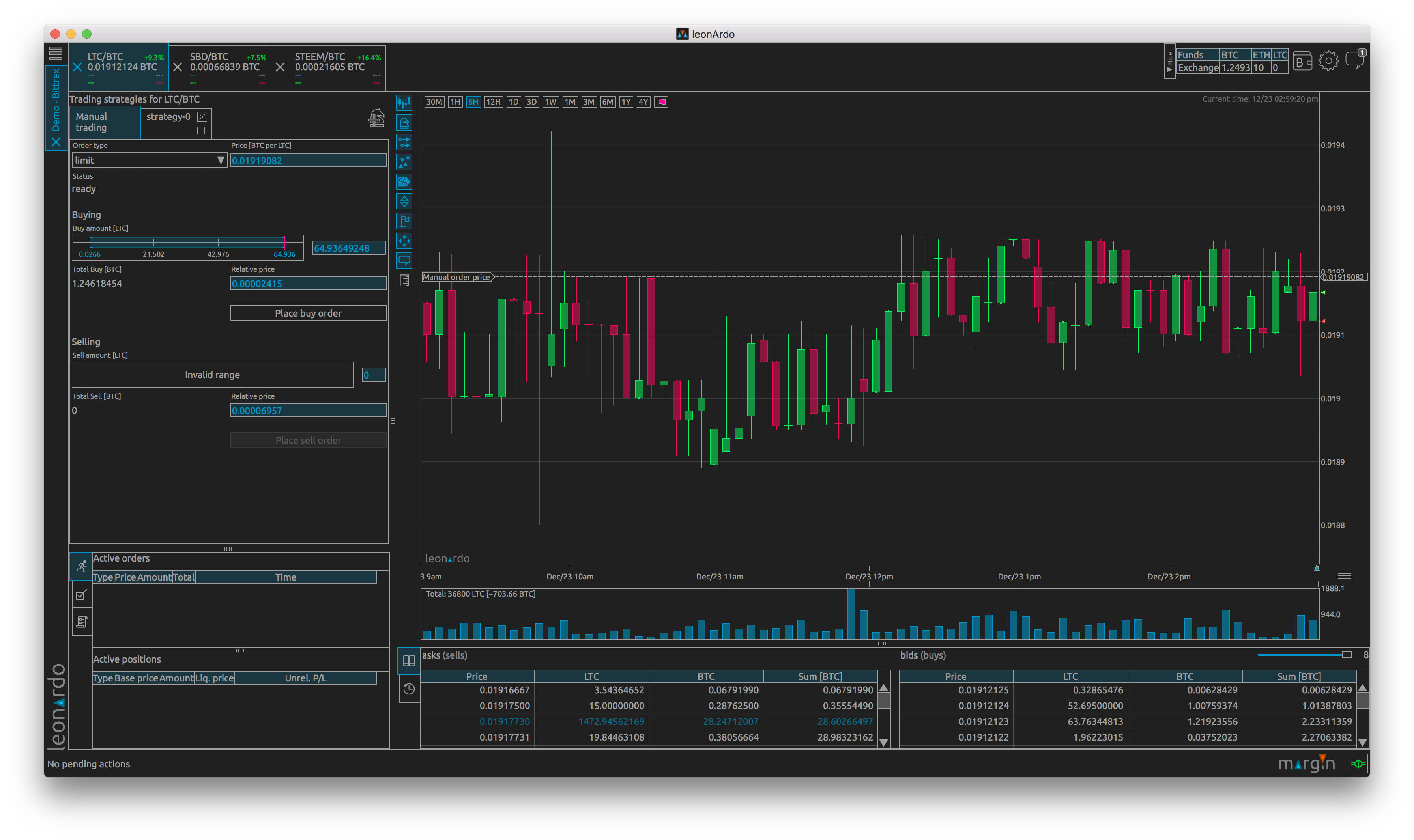This screenshot has height=840, width=1414.
Task: Click the sell amount field showing 0
Action: (374, 375)
